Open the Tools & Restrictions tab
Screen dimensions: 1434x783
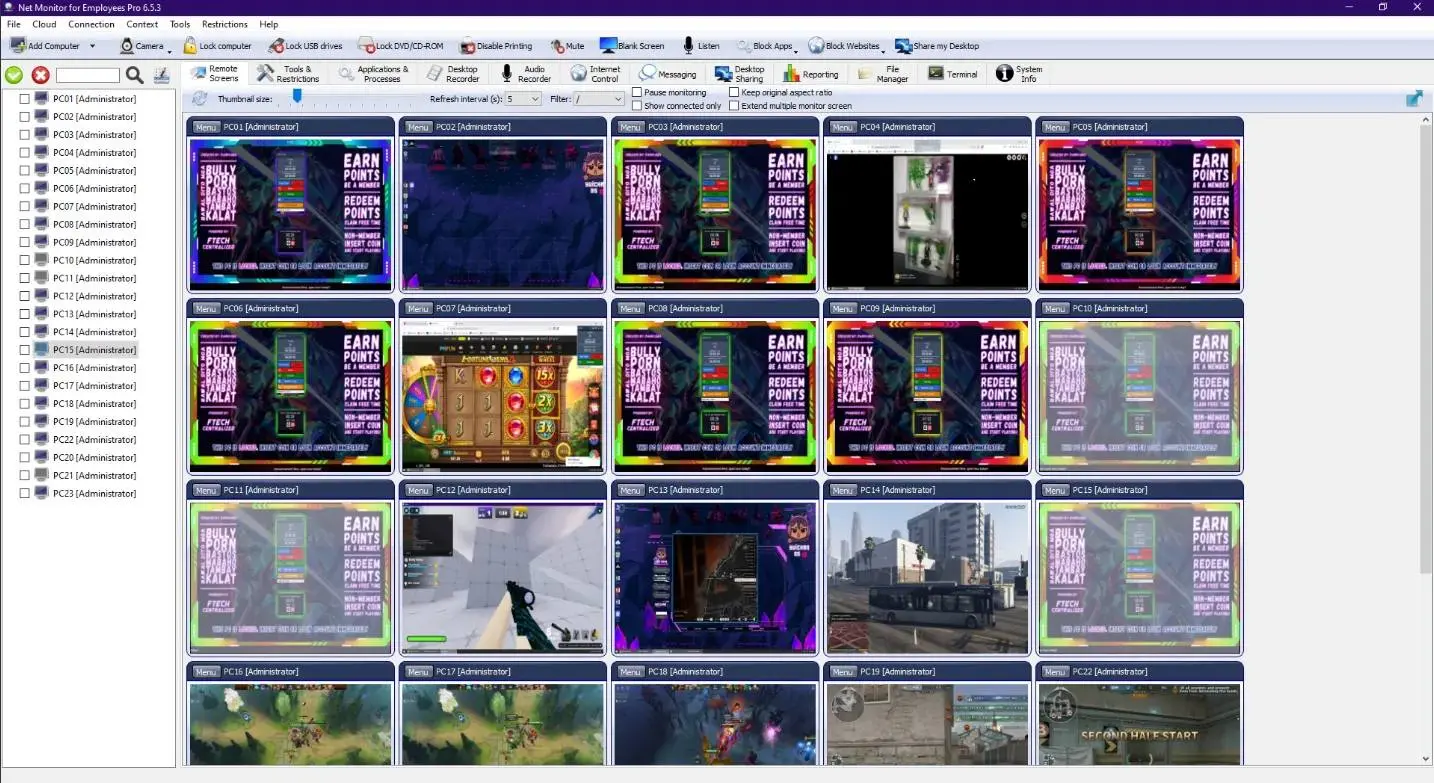click(x=288, y=74)
